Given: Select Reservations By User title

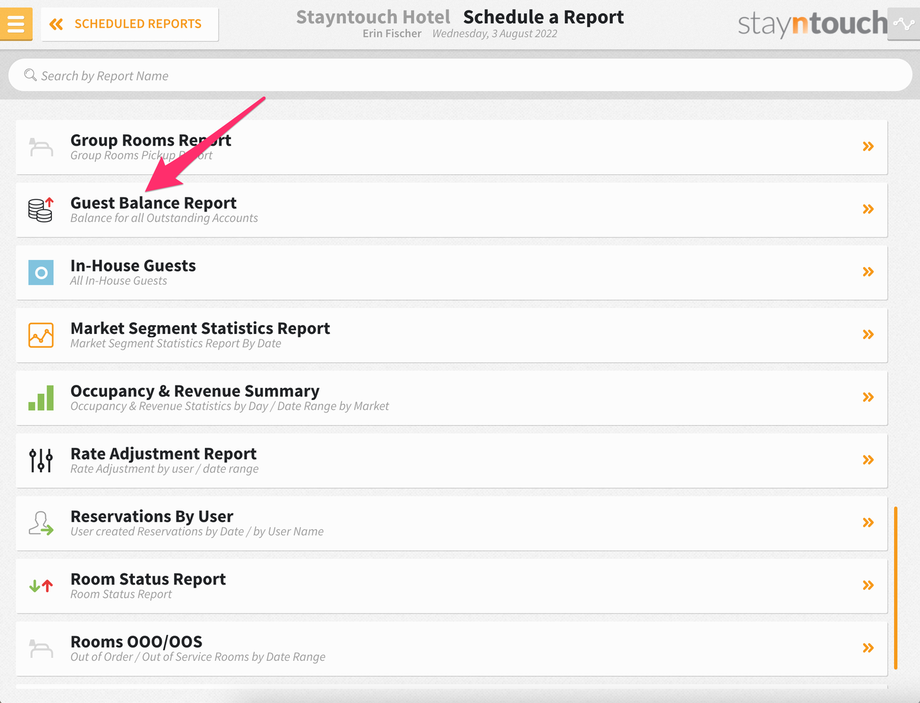Looking at the screenshot, I should [151, 517].
